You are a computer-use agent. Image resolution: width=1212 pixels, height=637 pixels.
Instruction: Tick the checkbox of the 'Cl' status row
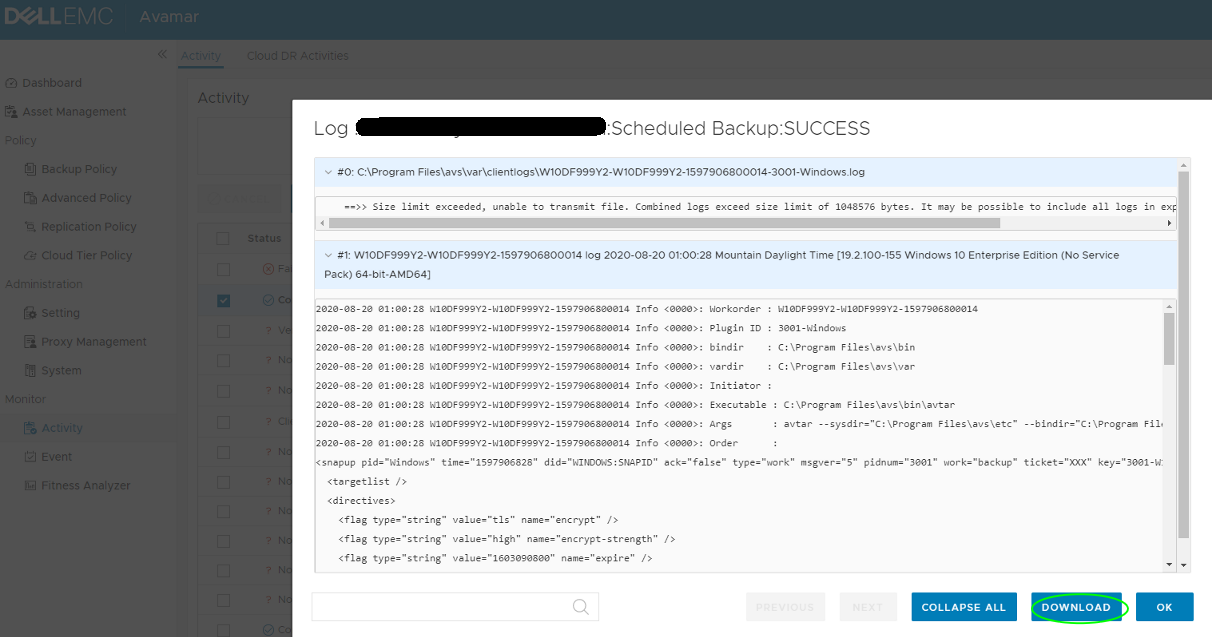(x=223, y=420)
